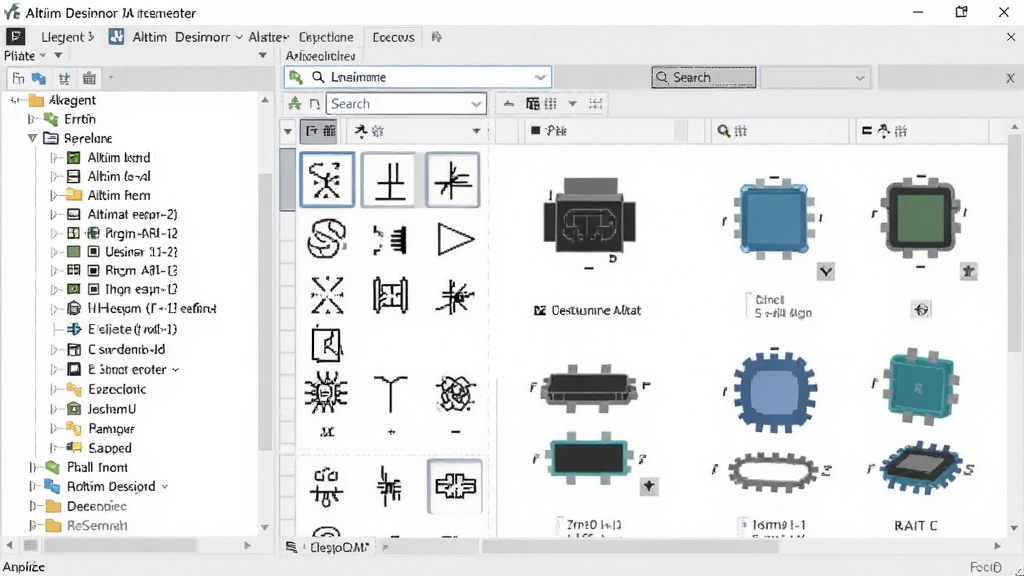Select the capacitor-like symbol in top row
1024x576 pixels.
coord(390,180)
